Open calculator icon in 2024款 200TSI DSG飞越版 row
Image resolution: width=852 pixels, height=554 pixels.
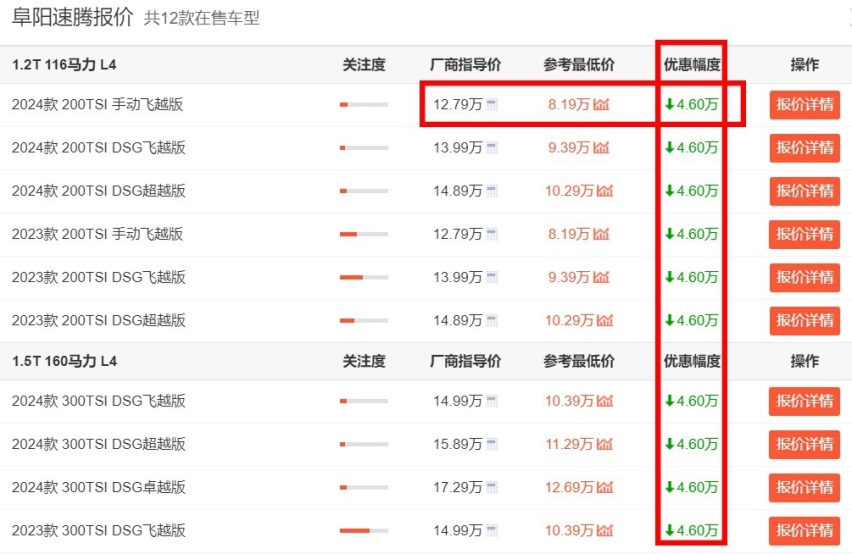pyautogui.click(x=492, y=148)
